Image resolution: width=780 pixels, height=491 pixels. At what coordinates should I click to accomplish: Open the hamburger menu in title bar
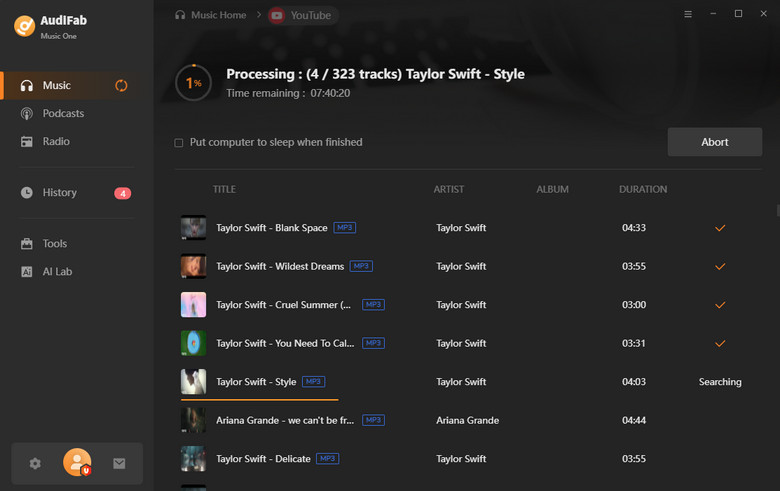[688, 14]
